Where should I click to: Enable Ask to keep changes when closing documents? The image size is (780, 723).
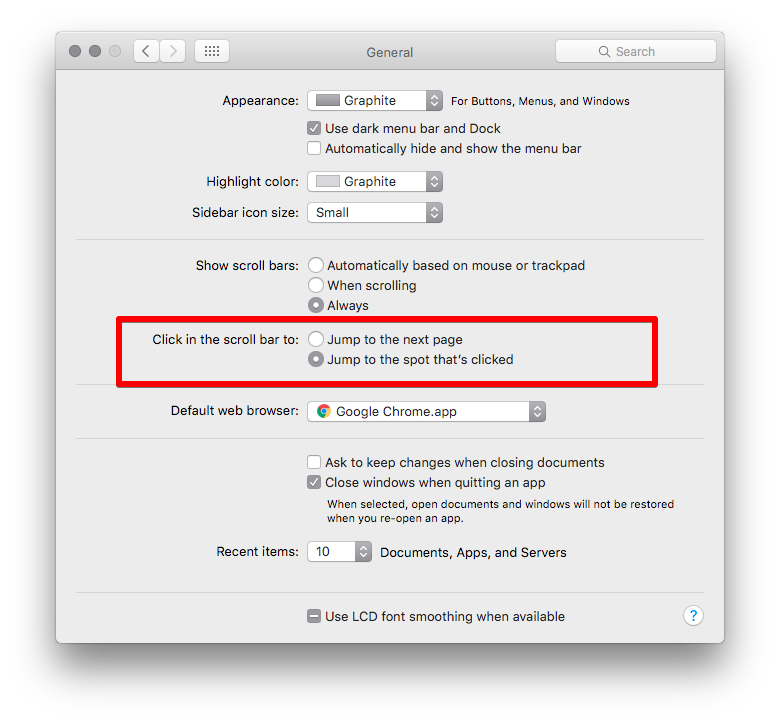314,462
